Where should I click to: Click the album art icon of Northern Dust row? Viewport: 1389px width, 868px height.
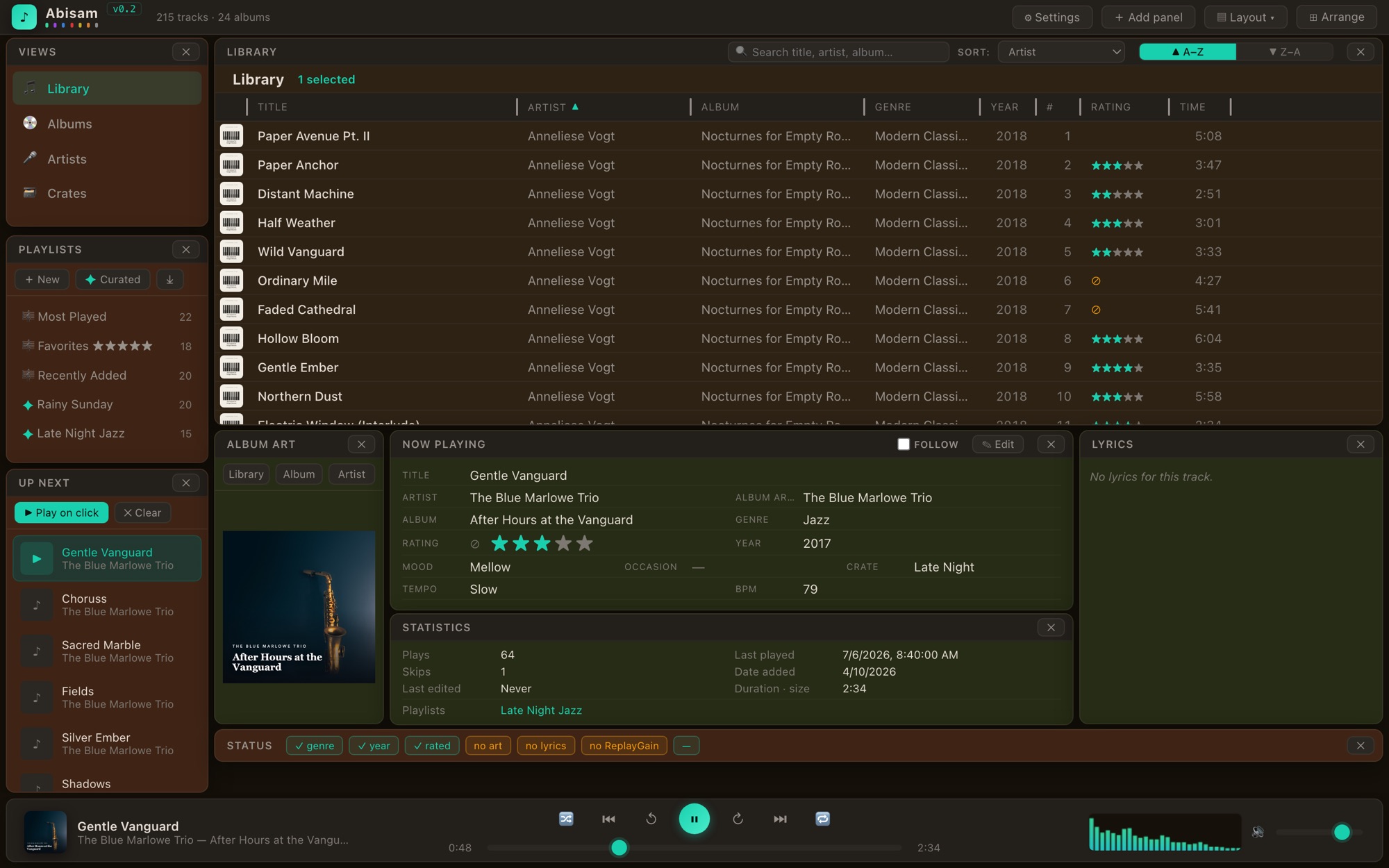point(231,396)
